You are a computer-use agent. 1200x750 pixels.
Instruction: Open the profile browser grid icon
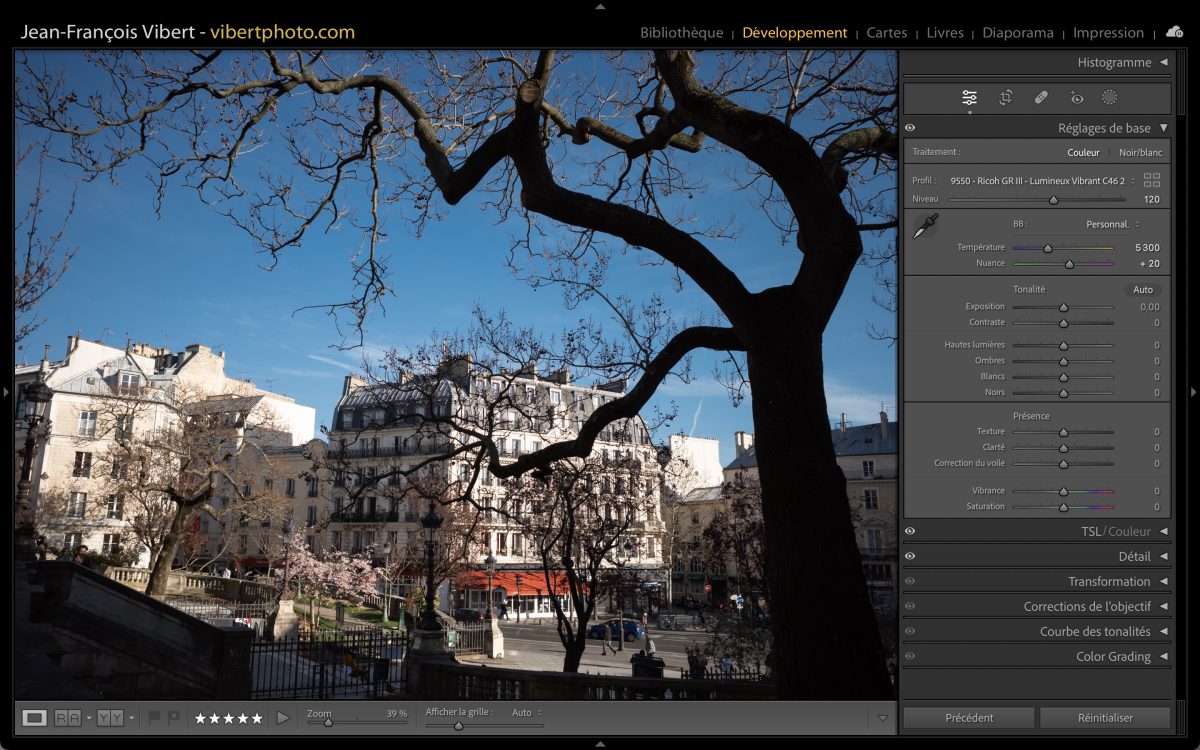pos(1152,180)
